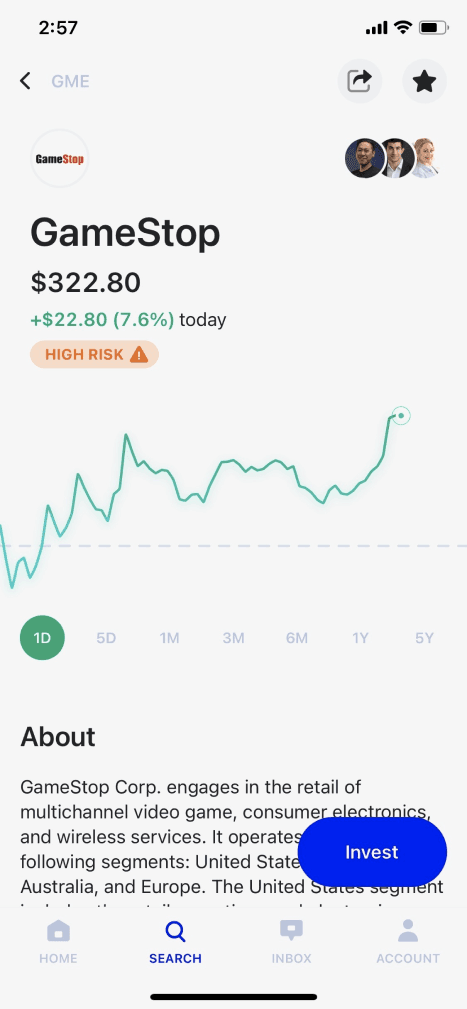The height and width of the screenshot is (1009, 467).
Task: Tap the back arrow icon
Action: 25,81
